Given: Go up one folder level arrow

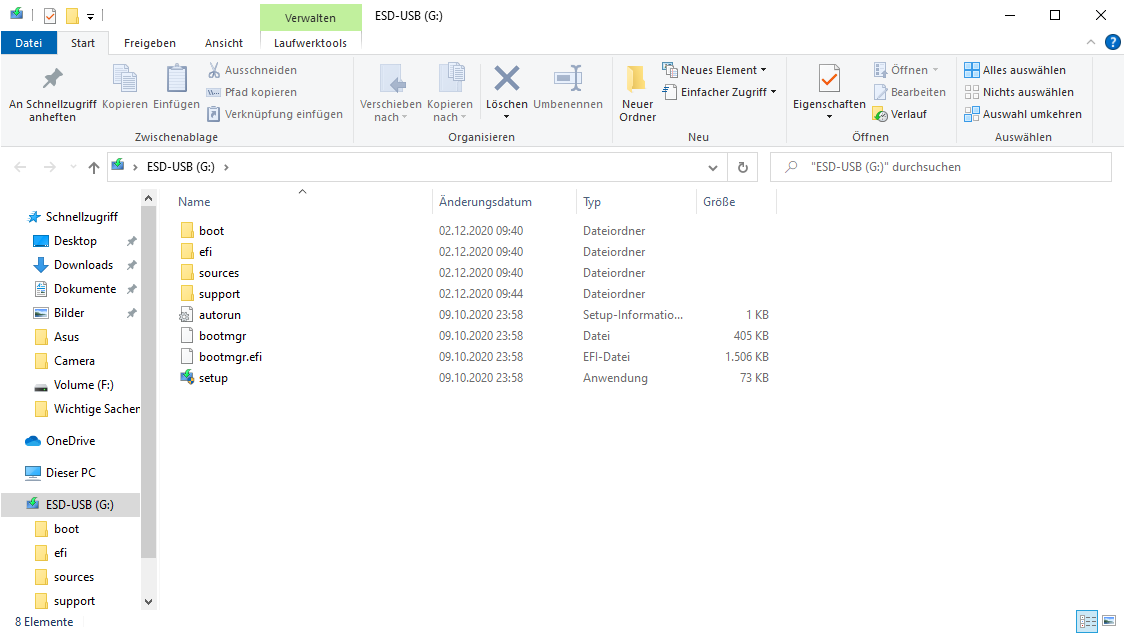Looking at the screenshot, I should click(94, 167).
